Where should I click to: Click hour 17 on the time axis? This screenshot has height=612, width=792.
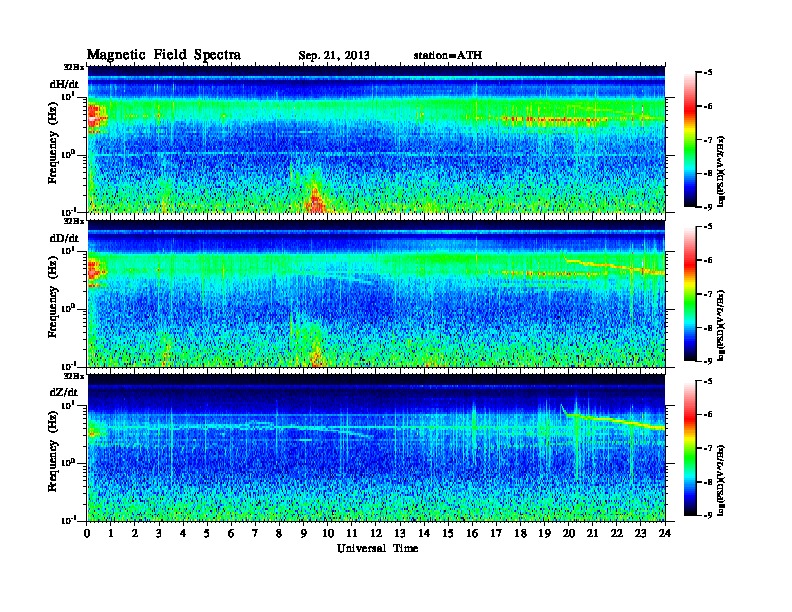(x=497, y=533)
